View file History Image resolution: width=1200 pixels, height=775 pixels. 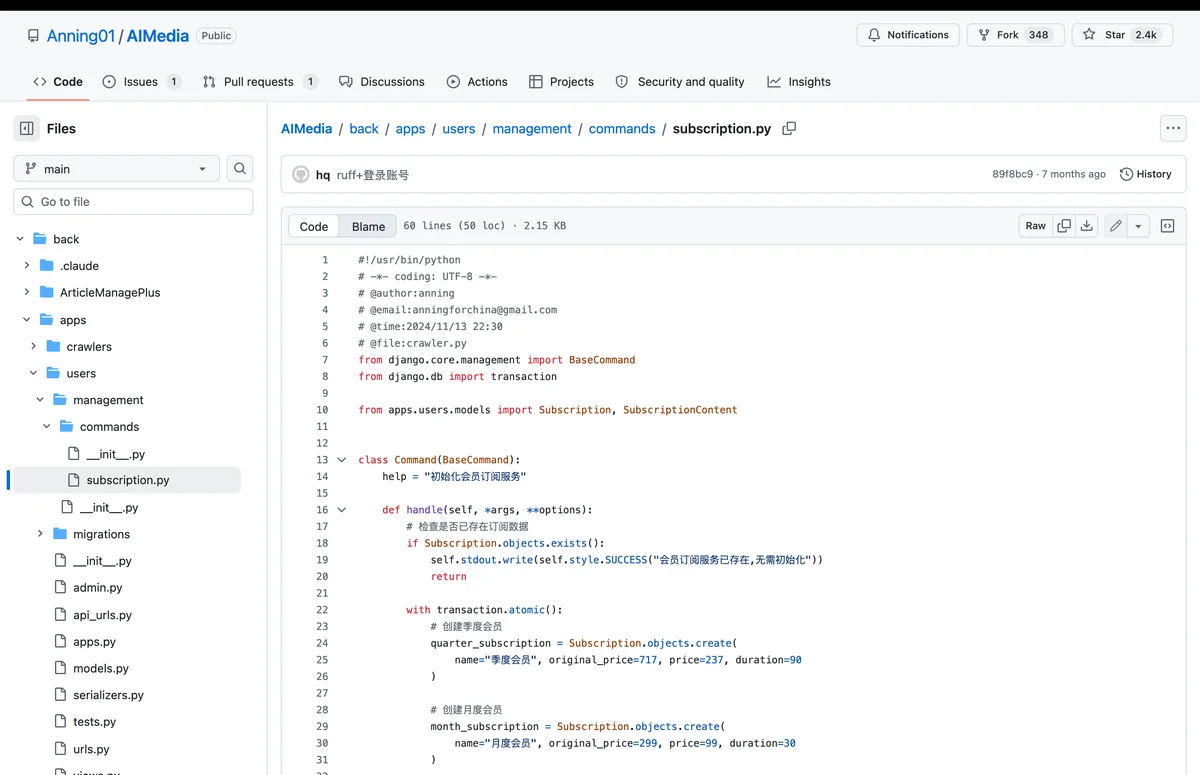tap(1145, 174)
